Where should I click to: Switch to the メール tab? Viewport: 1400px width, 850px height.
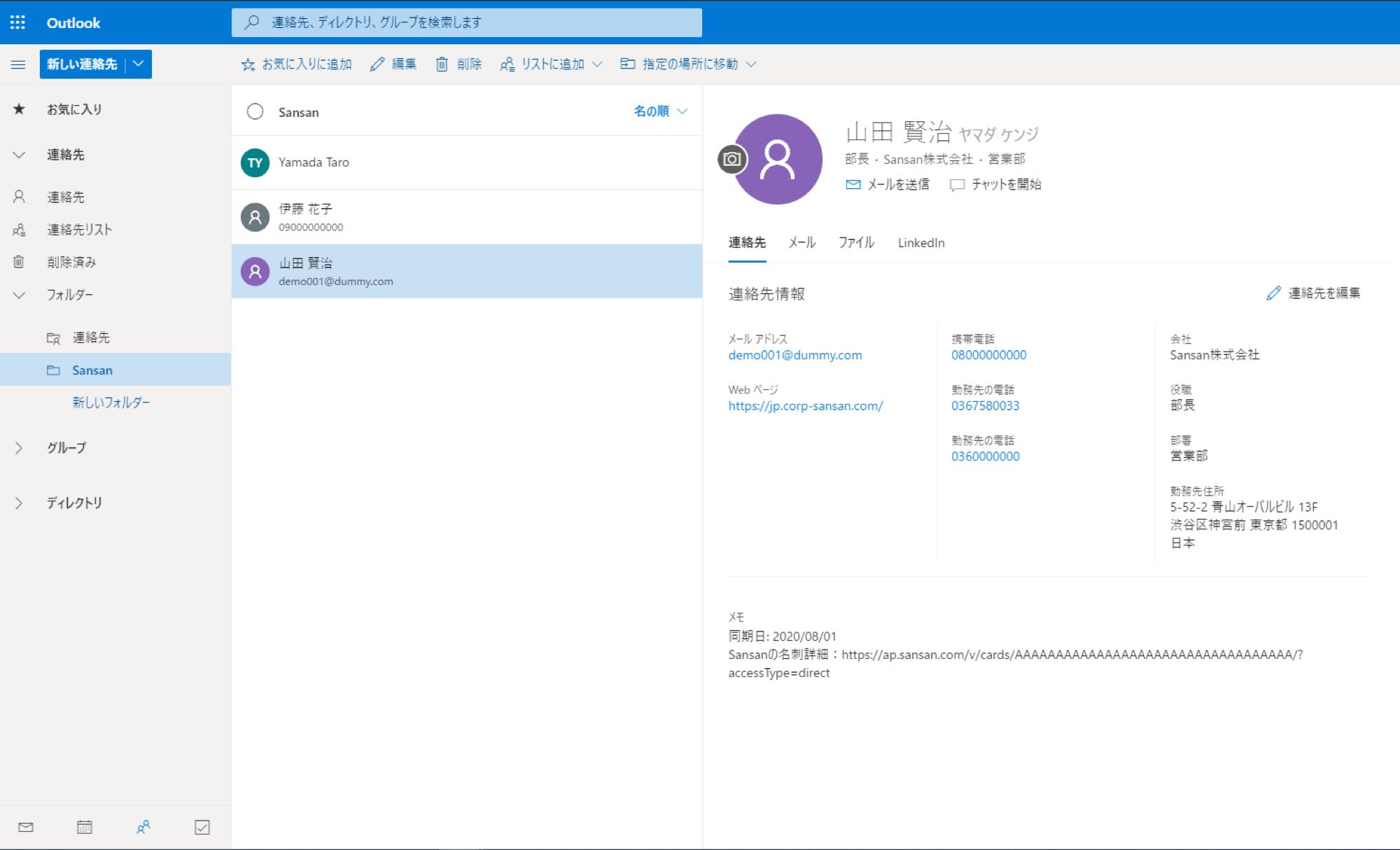801,243
